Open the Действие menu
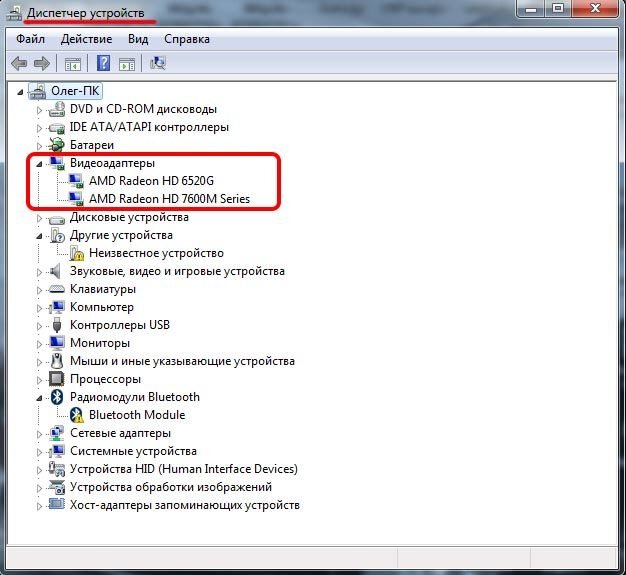This screenshot has height=575, width=626. tap(87, 39)
